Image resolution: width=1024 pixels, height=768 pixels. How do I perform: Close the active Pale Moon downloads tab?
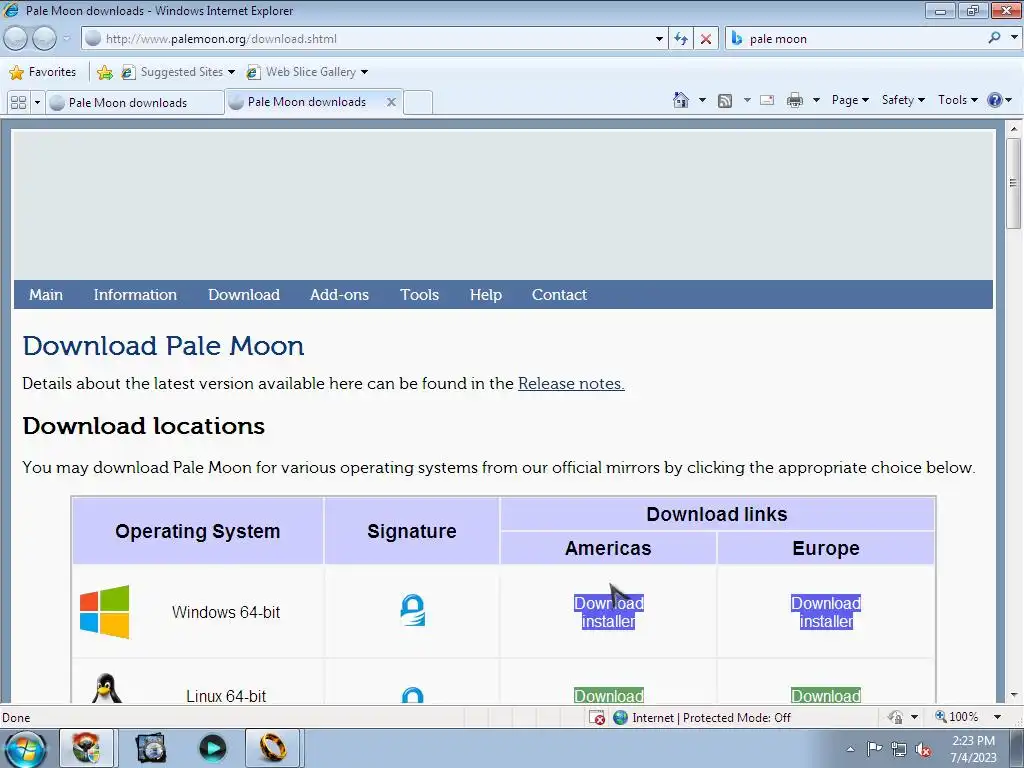point(391,102)
